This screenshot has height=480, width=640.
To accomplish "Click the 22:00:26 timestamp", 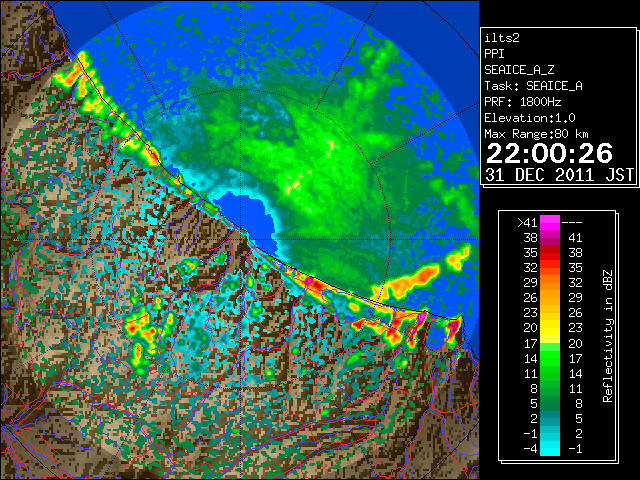I will coord(549,153).
